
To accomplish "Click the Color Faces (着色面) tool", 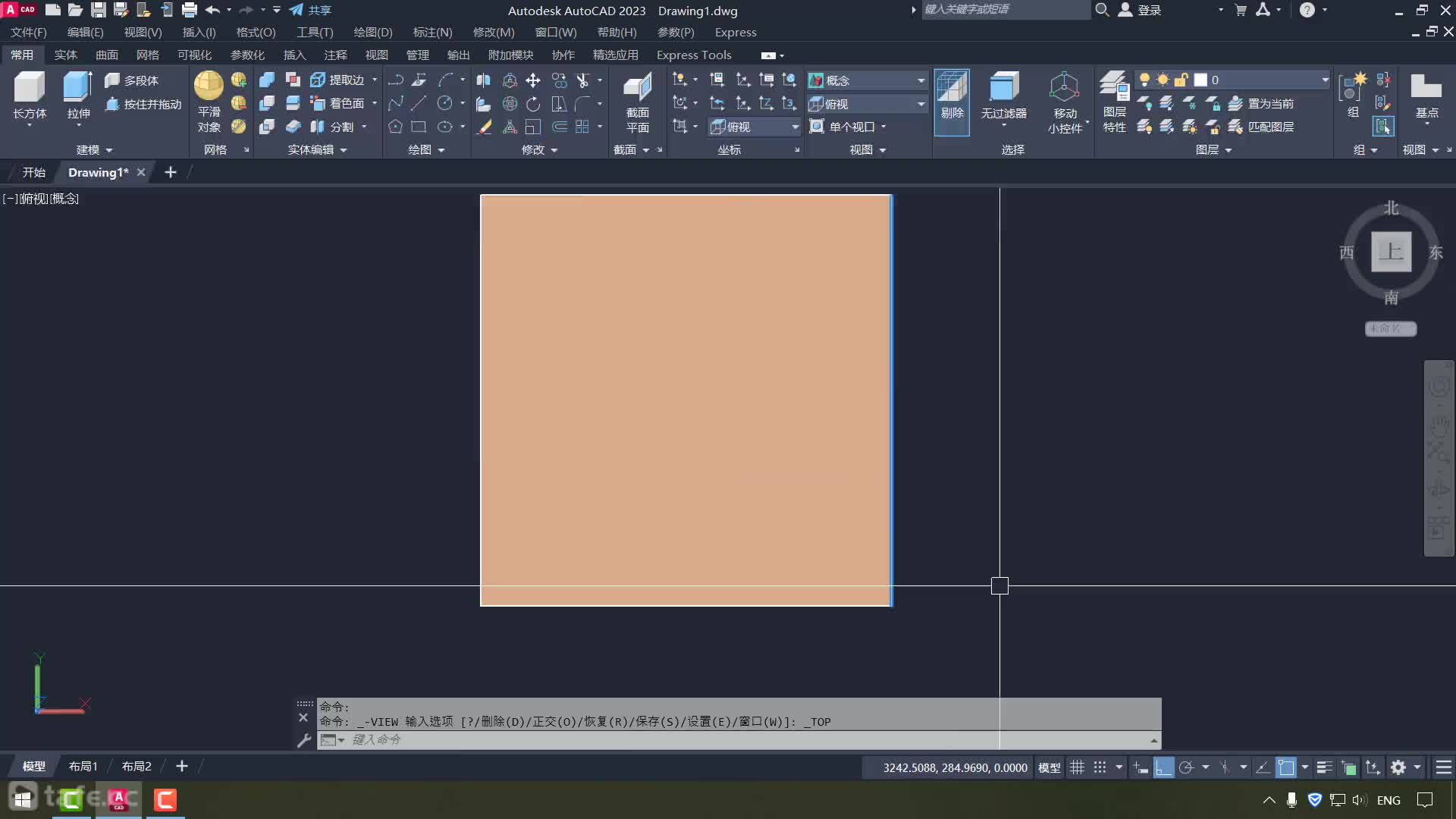I will tap(338, 103).
